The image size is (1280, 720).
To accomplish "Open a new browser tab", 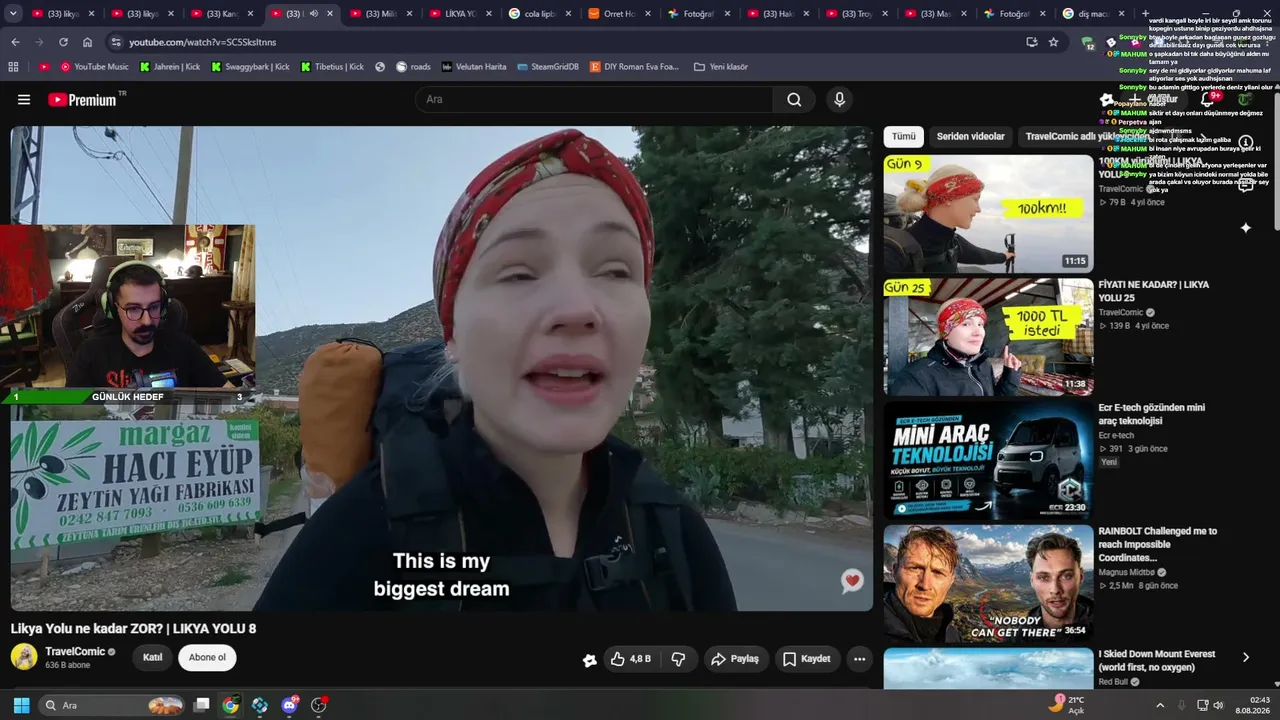I will pyautogui.click(x=1145, y=14).
